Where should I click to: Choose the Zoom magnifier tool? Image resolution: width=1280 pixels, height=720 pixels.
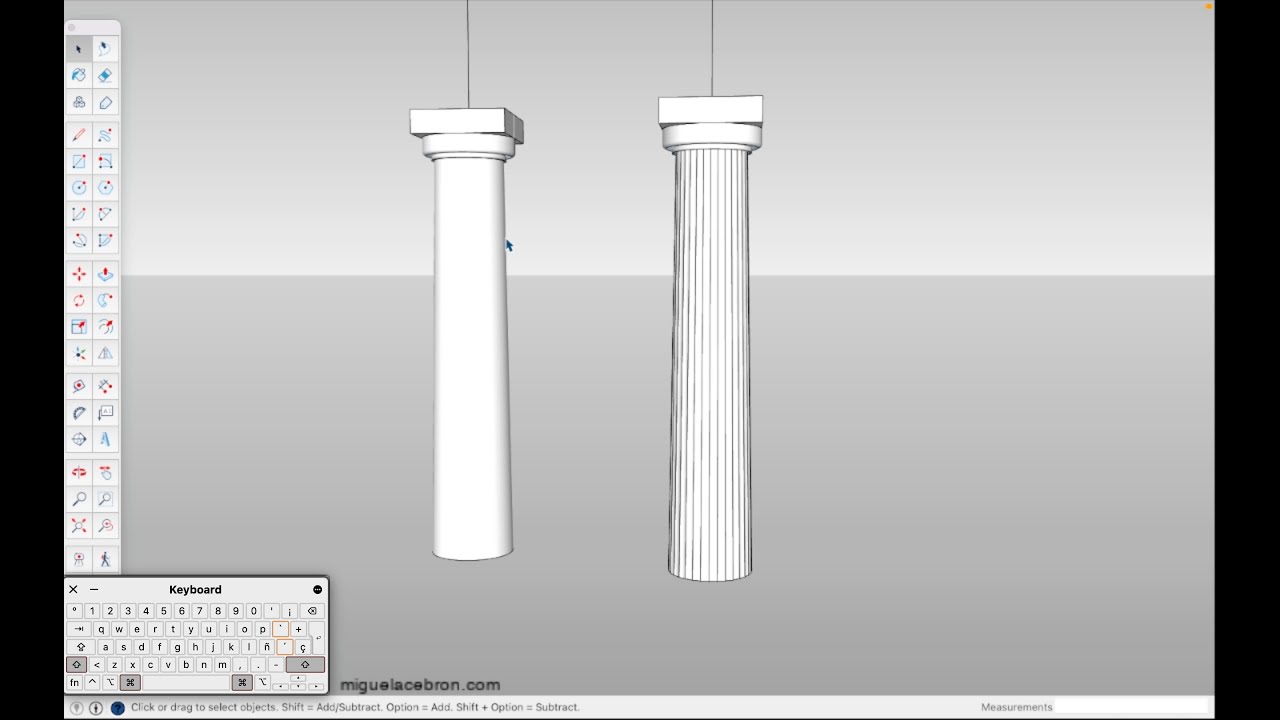coord(79,499)
